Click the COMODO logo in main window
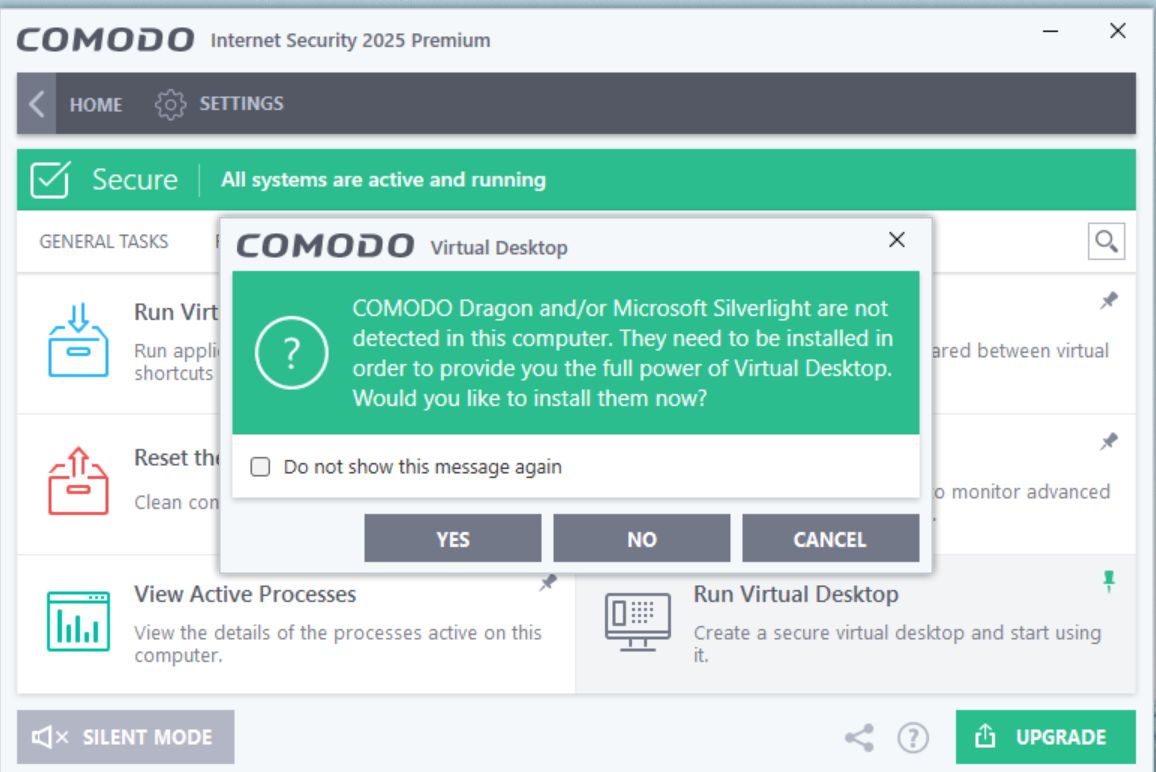 tap(105, 39)
